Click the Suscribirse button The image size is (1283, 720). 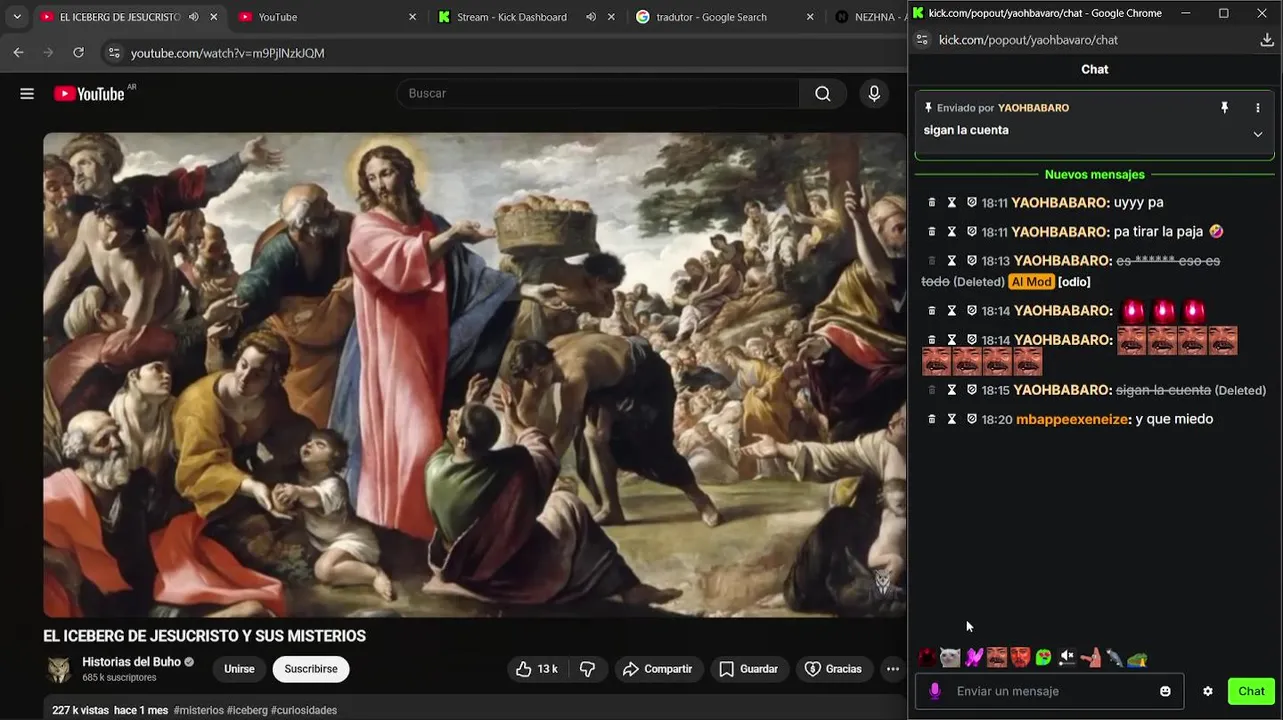pos(311,669)
